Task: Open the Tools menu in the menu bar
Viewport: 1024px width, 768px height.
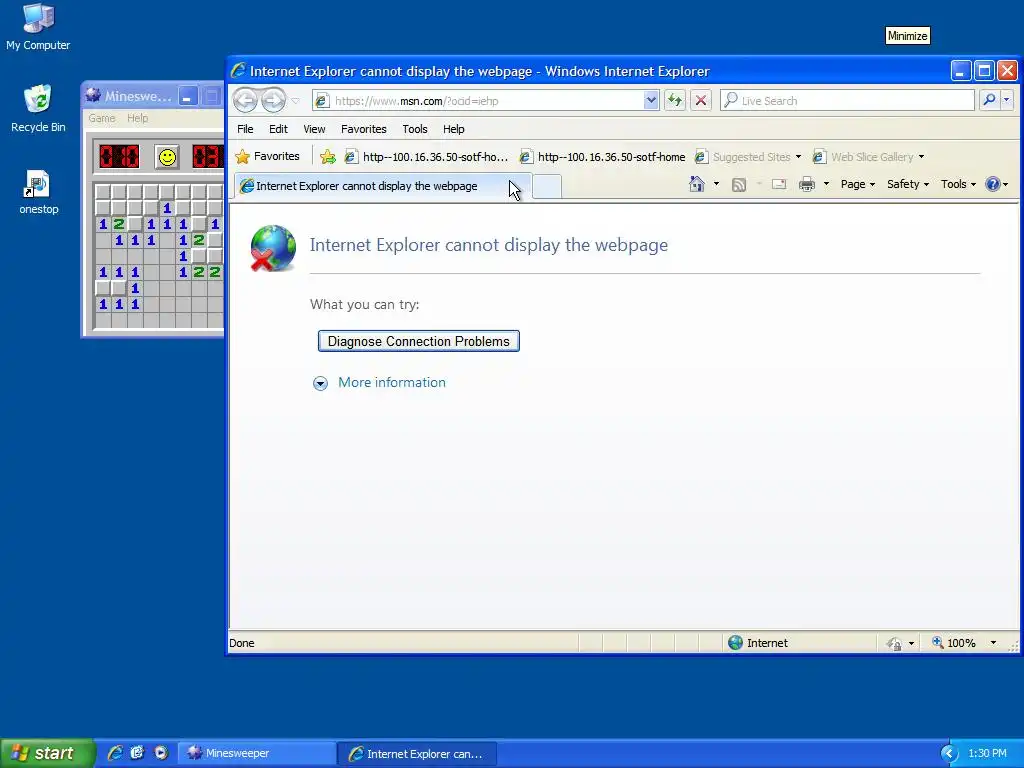Action: point(415,129)
